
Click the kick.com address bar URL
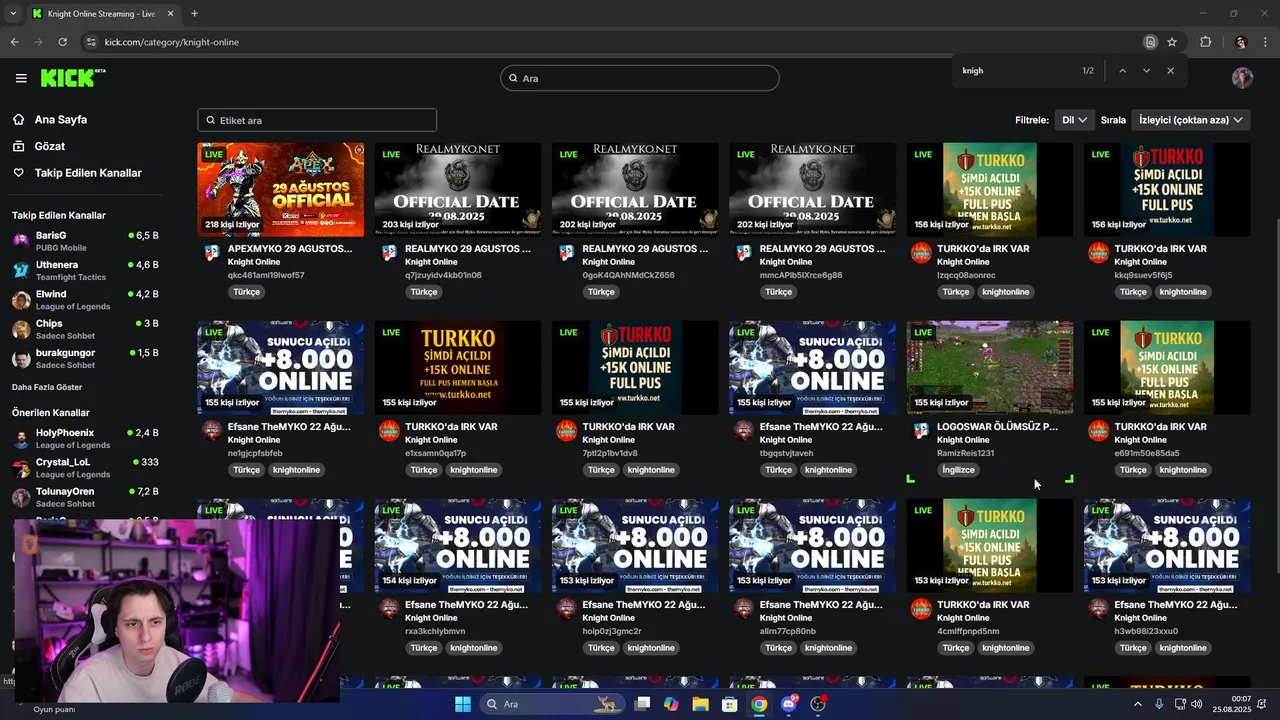point(172,42)
